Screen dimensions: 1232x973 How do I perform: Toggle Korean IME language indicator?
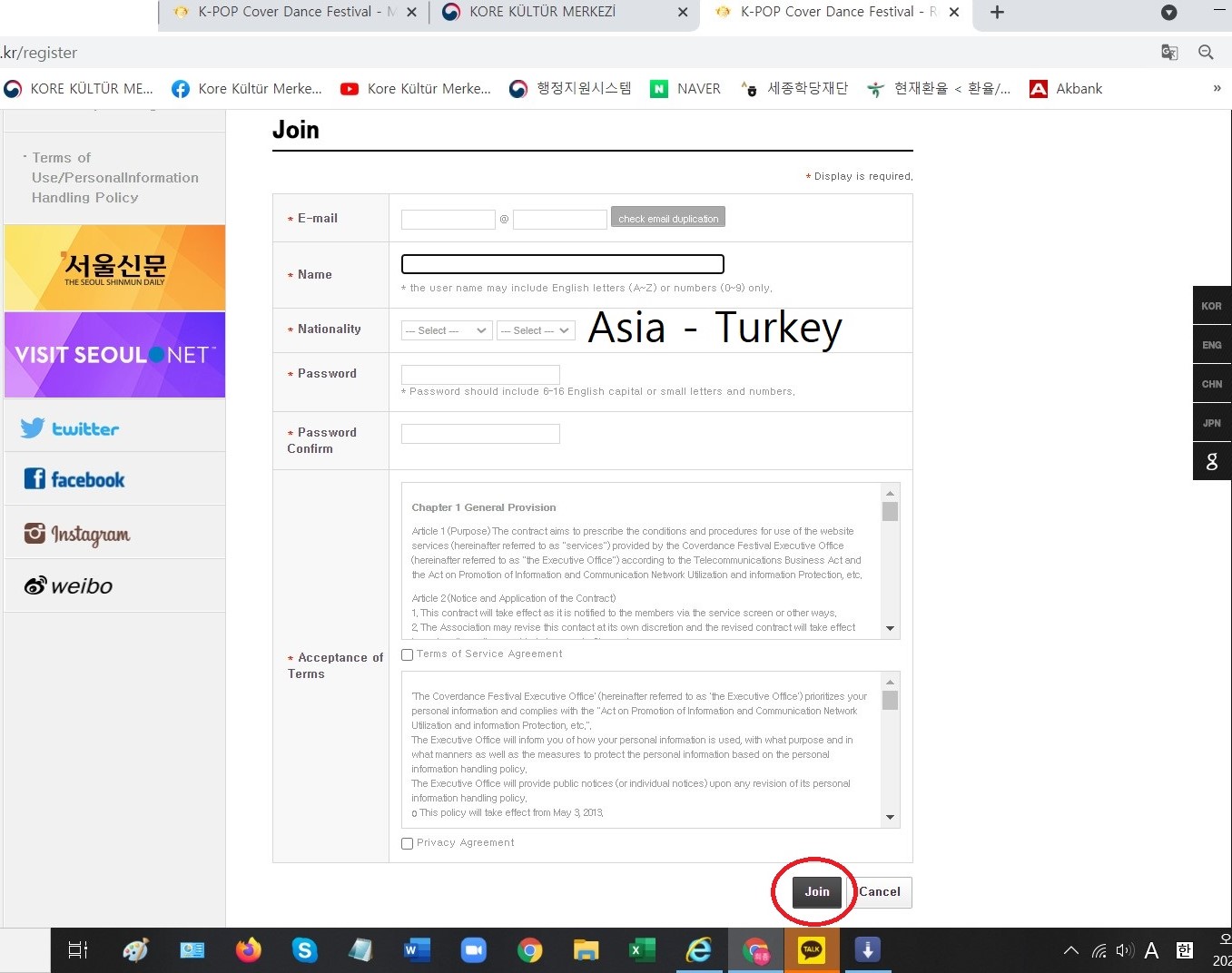tap(1184, 951)
